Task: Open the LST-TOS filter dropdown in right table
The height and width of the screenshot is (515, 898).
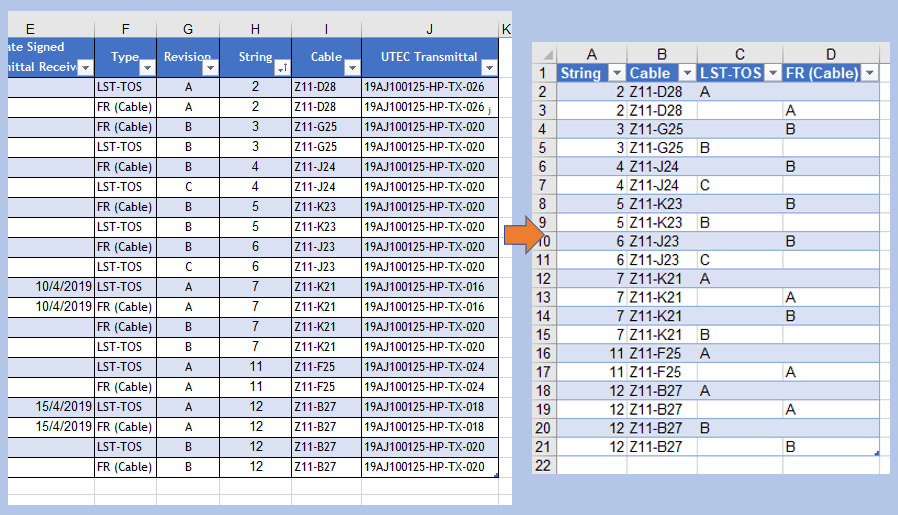Action: pos(773,73)
